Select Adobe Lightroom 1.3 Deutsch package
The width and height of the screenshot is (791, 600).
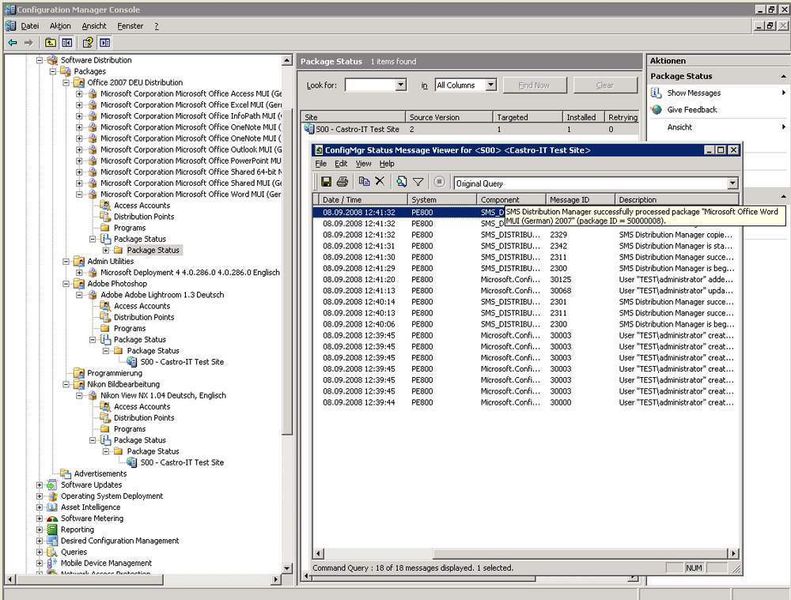[162, 295]
